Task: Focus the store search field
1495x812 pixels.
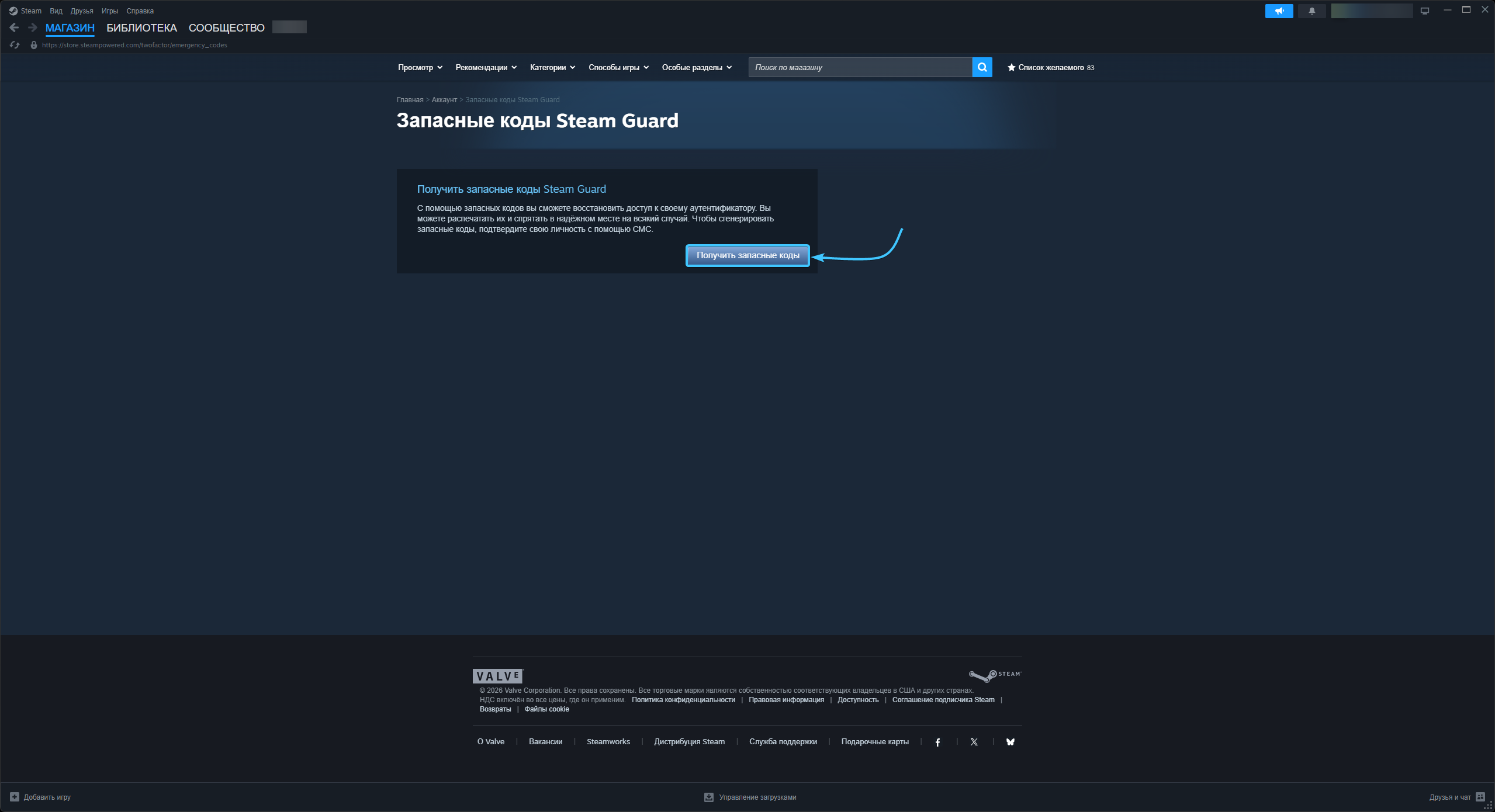Action: click(859, 67)
